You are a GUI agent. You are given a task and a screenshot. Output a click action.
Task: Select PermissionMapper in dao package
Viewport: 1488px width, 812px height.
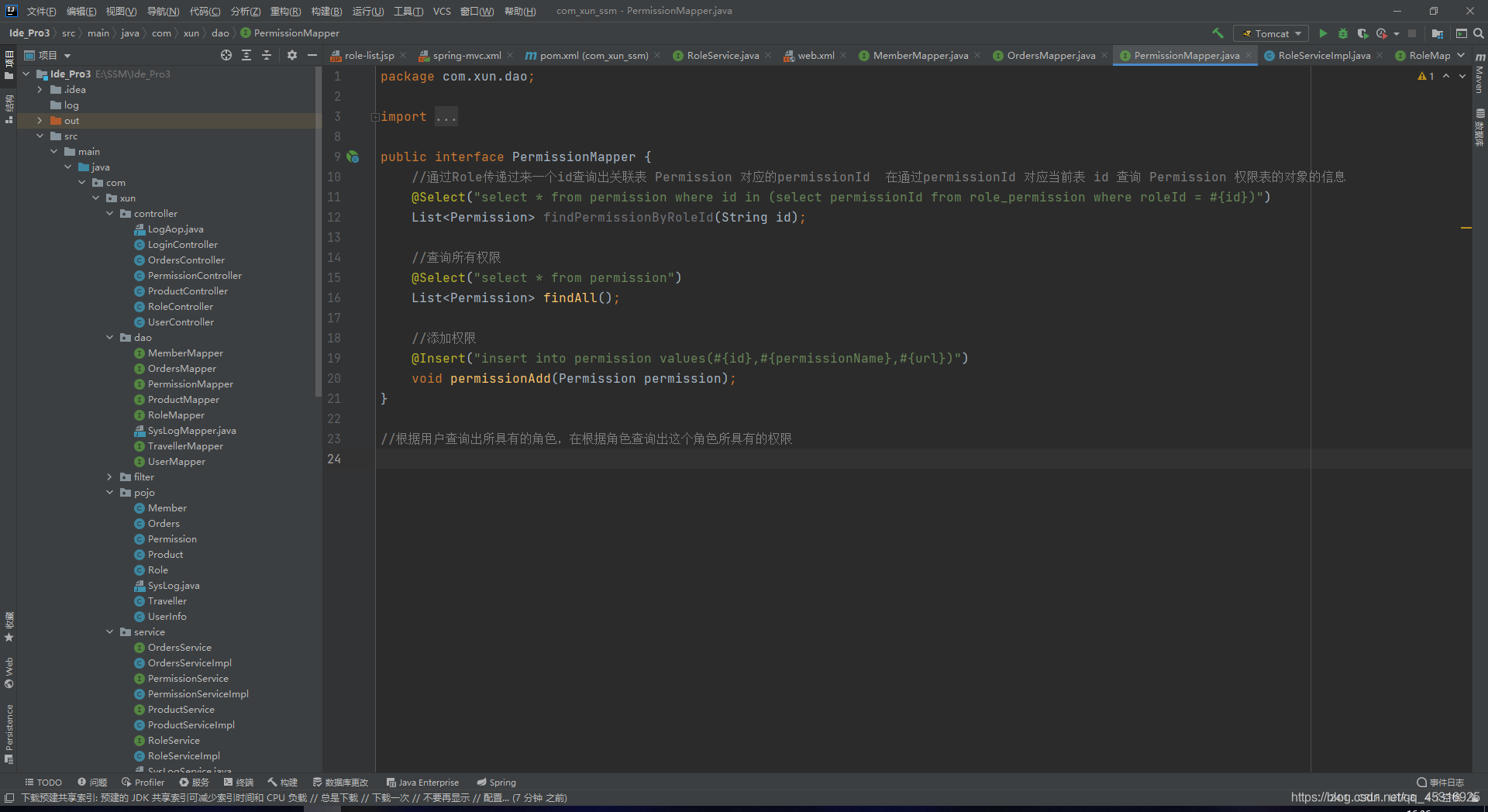[191, 384]
